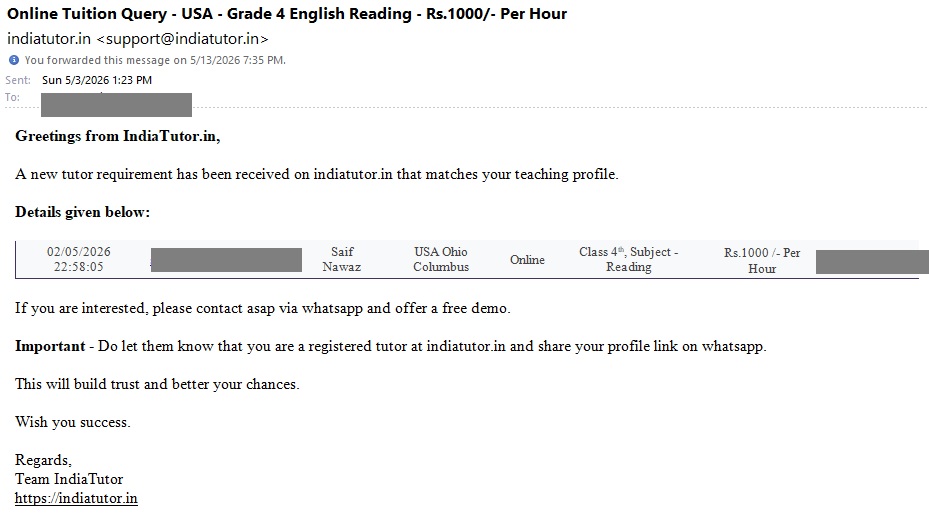Select the Saif Nawaz name cell

pos(342,260)
